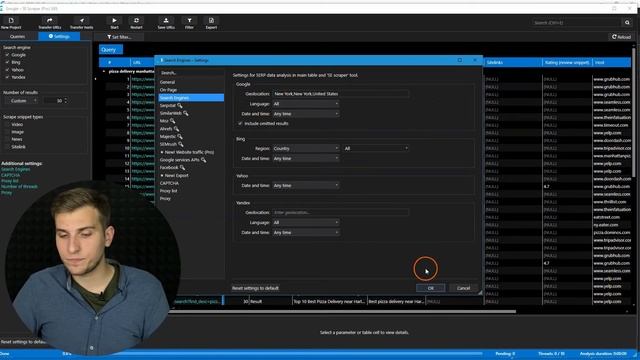
Task: Toggle the Yandex search engine checkbox
Action: [7, 77]
